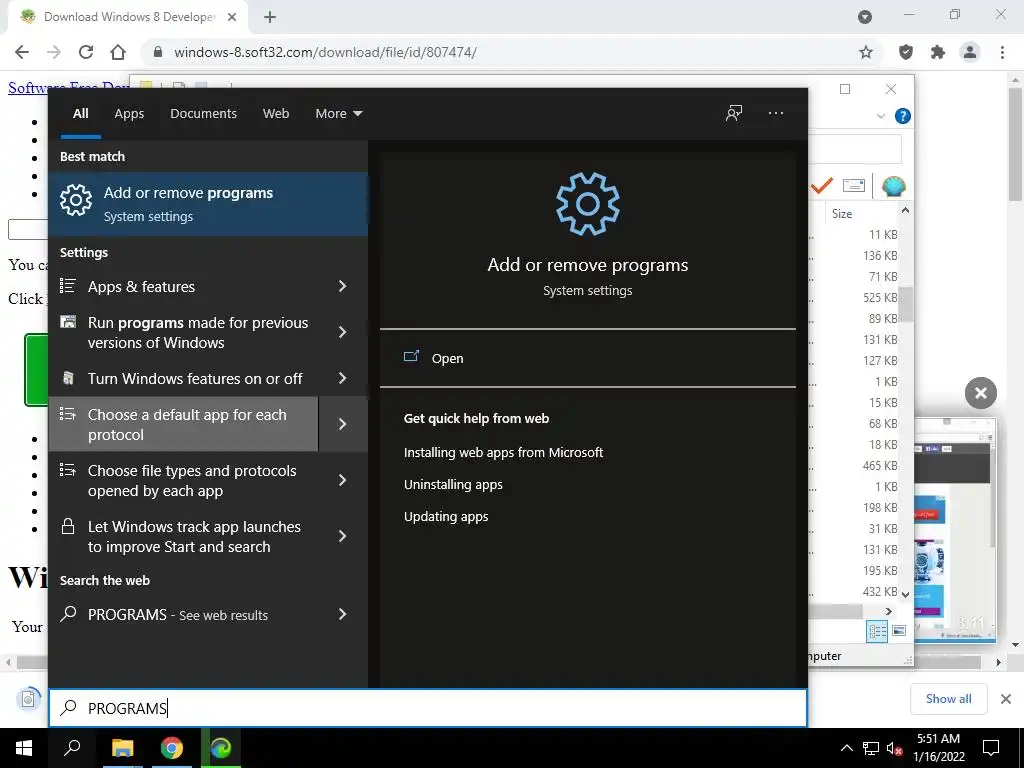1024x768 pixels.
Task: Click lock icon beside Let Windows track app launches
Action: coord(67,526)
